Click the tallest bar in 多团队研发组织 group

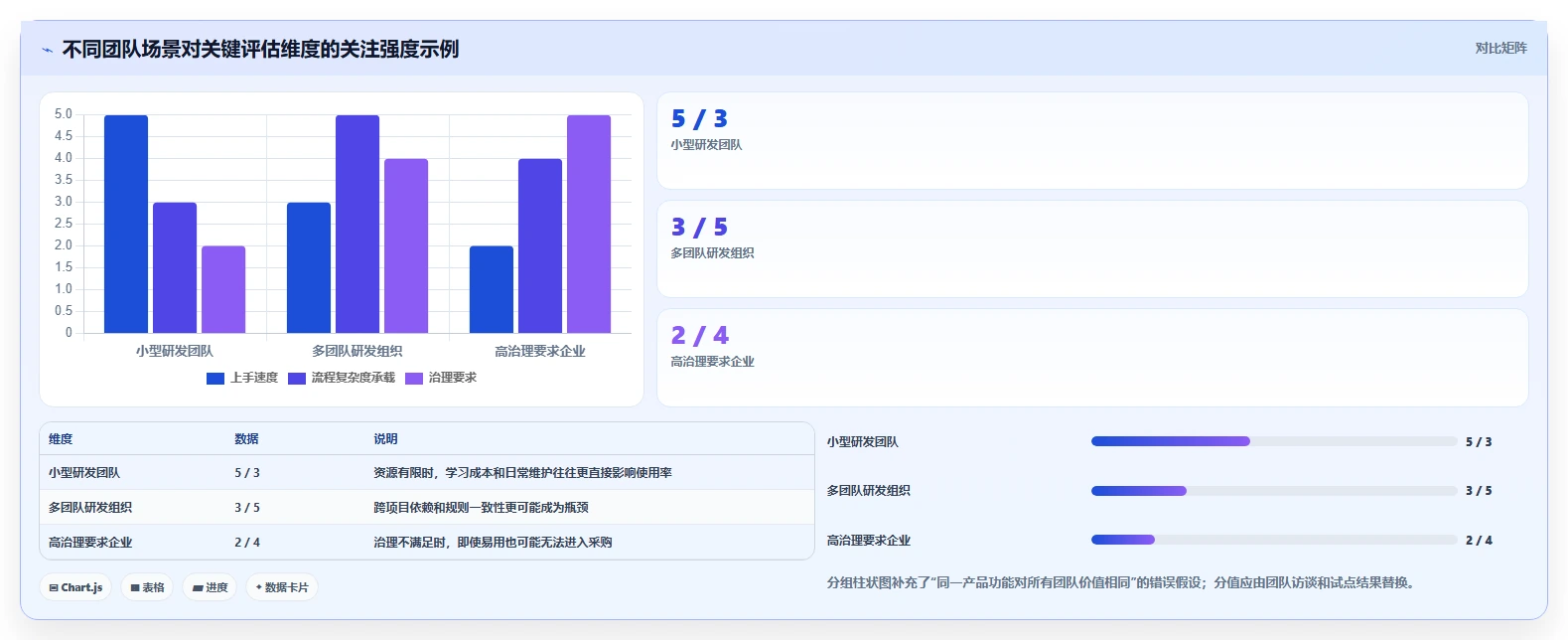tap(357, 224)
